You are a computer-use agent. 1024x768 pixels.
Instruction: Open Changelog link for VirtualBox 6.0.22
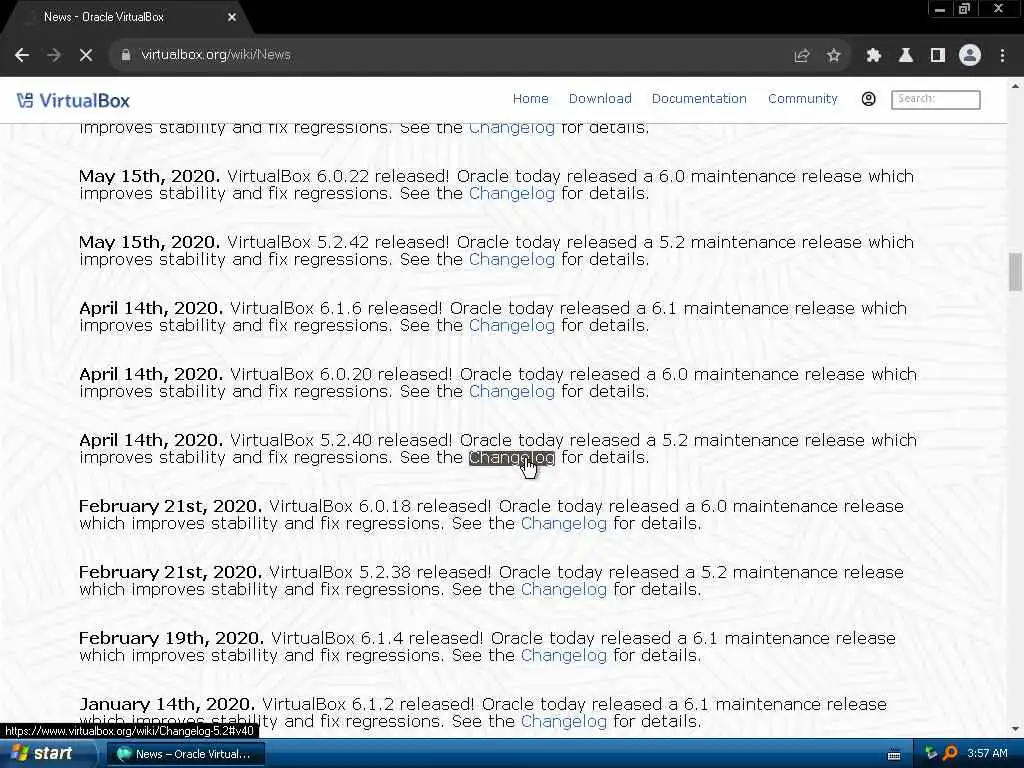coord(511,194)
